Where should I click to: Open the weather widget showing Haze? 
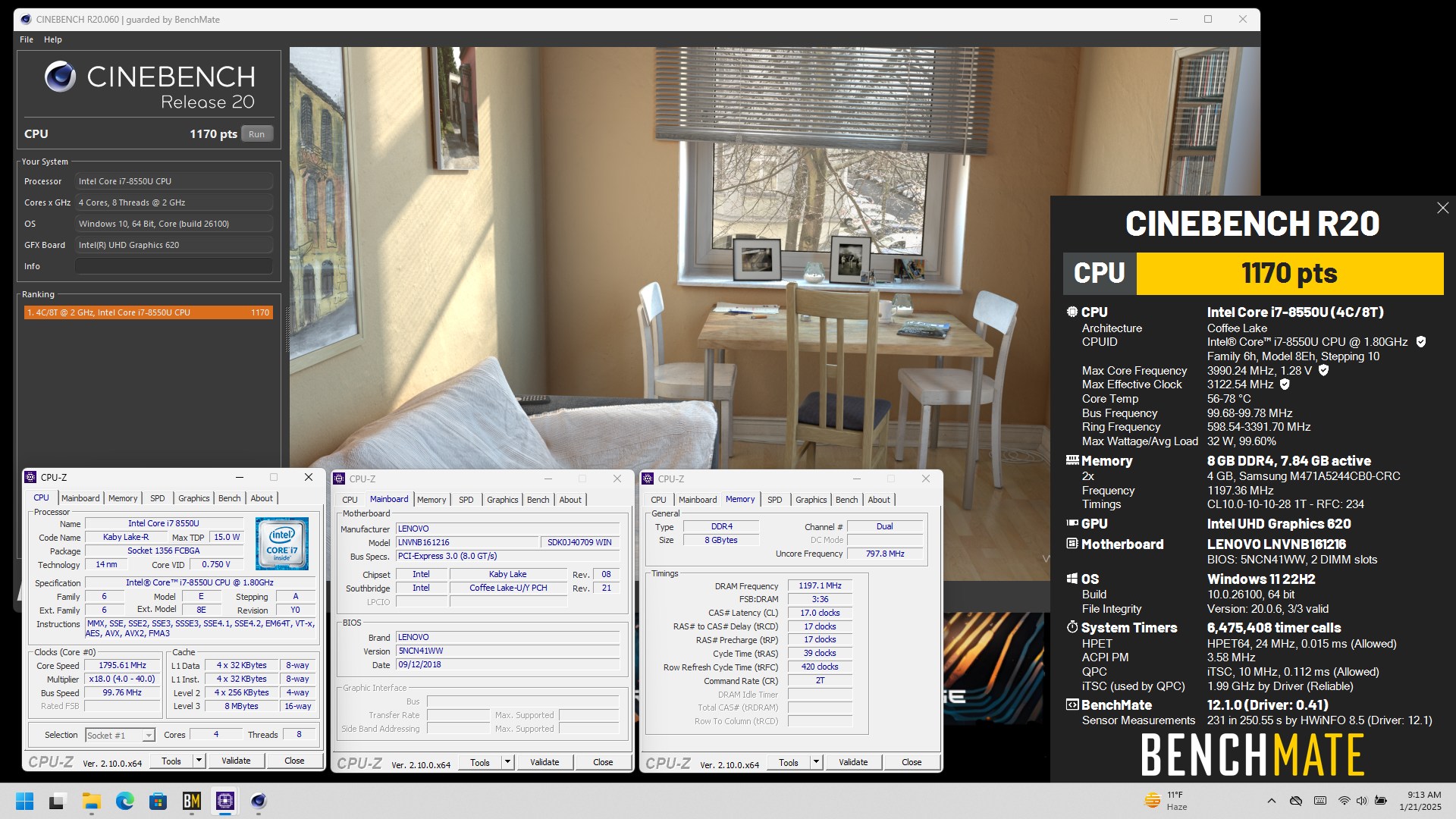tap(1166, 801)
